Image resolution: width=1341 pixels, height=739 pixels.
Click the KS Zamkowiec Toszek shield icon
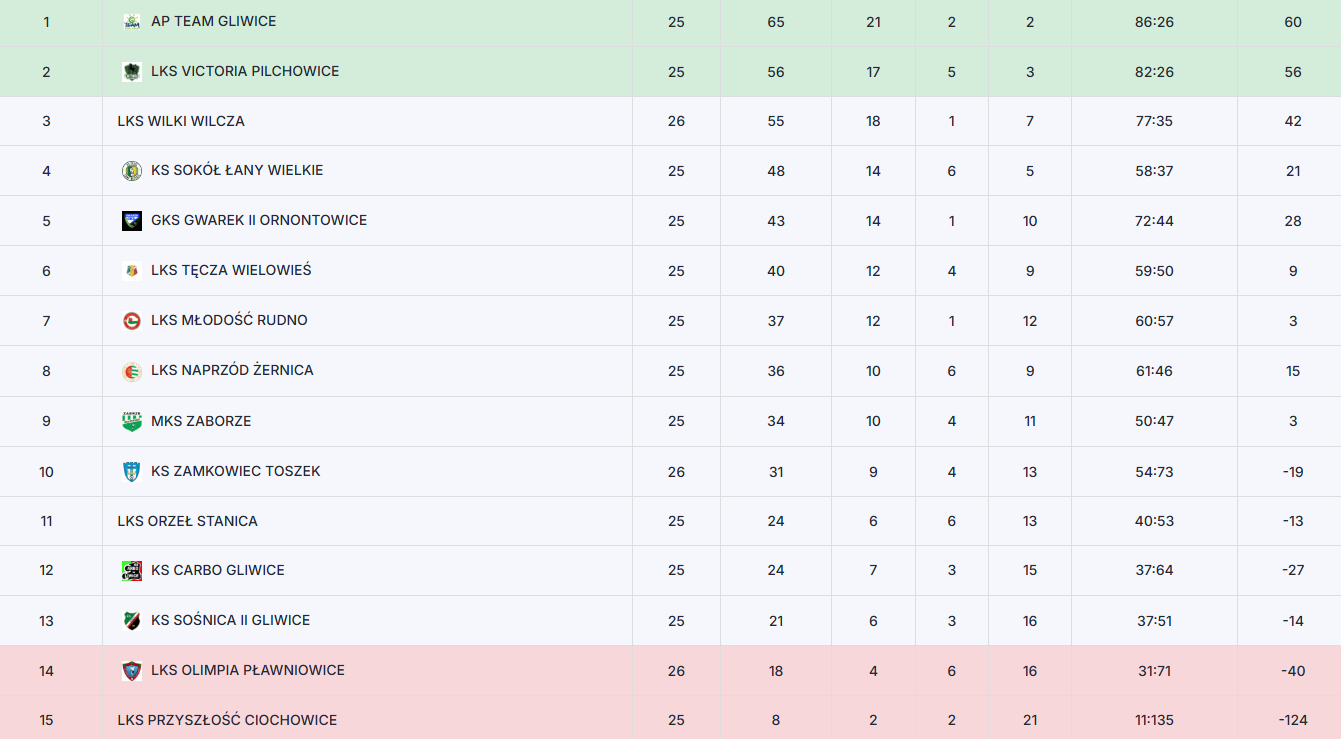(x=131, y=471)
